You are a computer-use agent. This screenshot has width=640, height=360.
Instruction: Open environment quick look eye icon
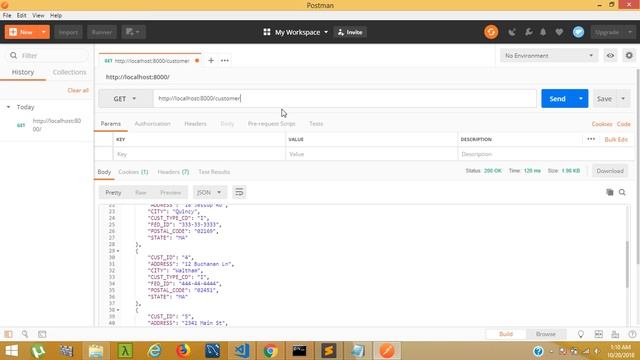[x=610, y=56]
